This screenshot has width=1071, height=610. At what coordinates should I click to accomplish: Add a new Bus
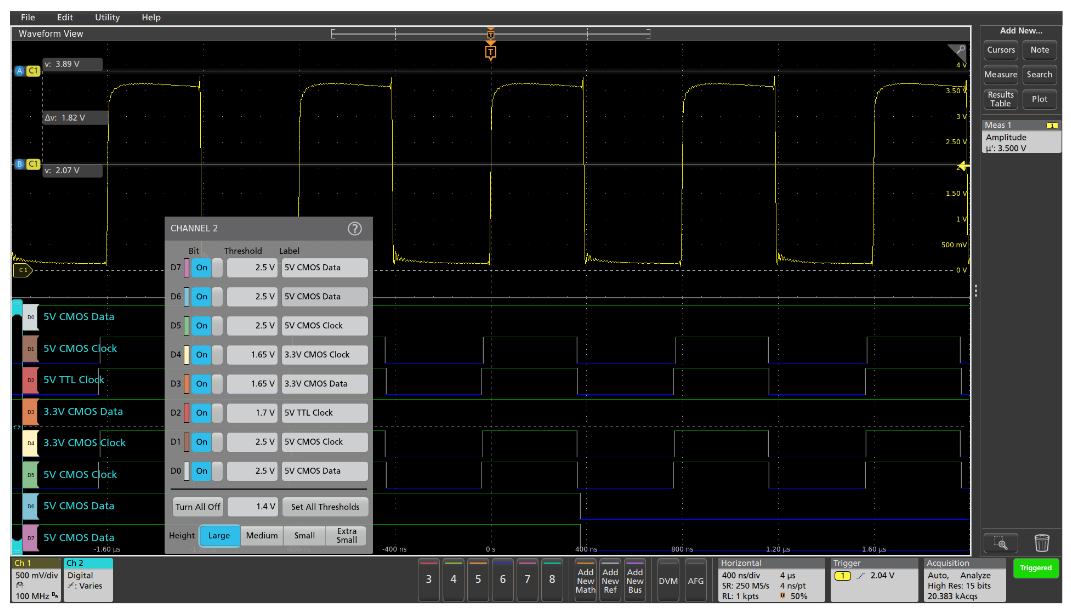[x=636, y=579]
